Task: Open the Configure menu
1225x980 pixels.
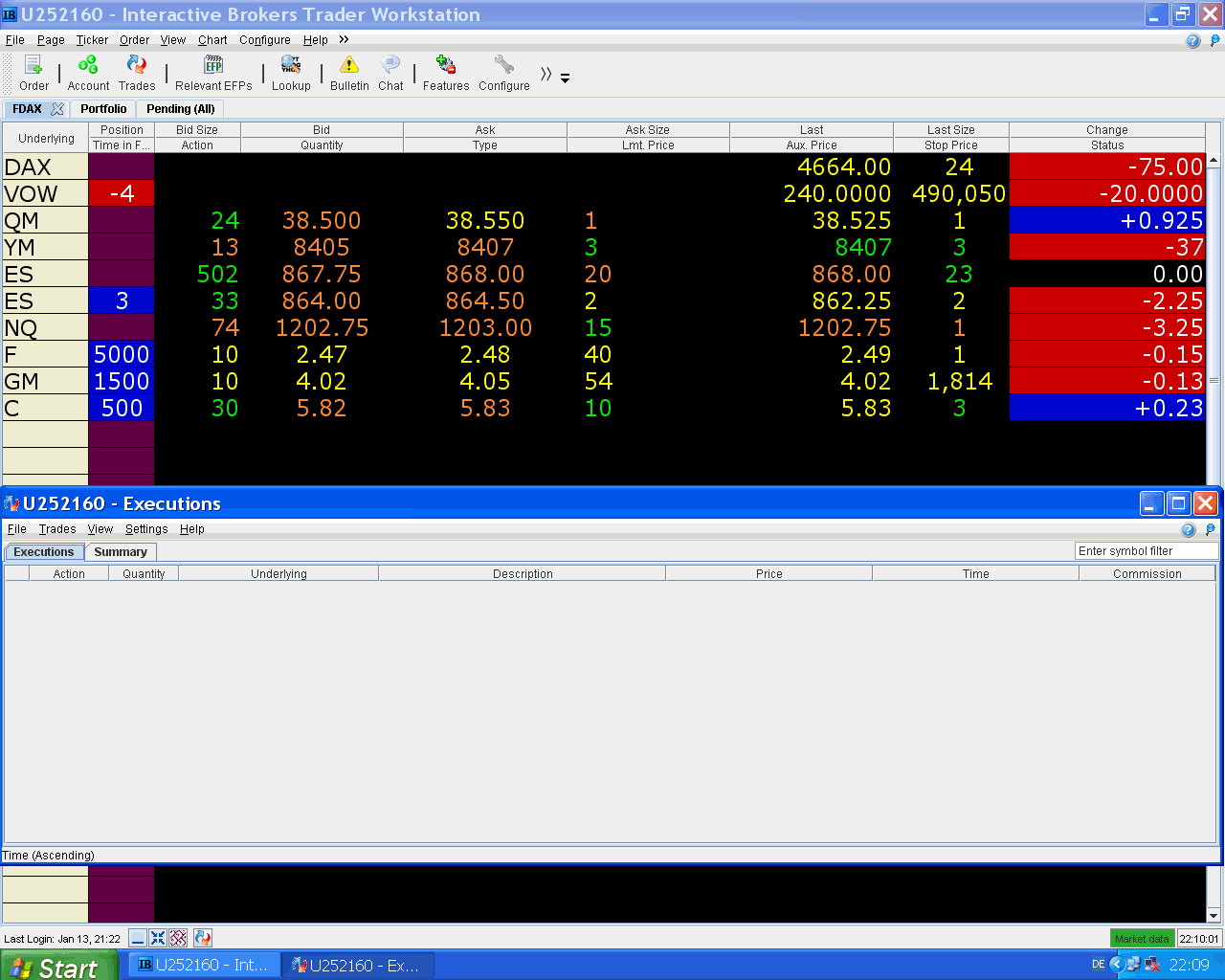Action: click(265, 40)
